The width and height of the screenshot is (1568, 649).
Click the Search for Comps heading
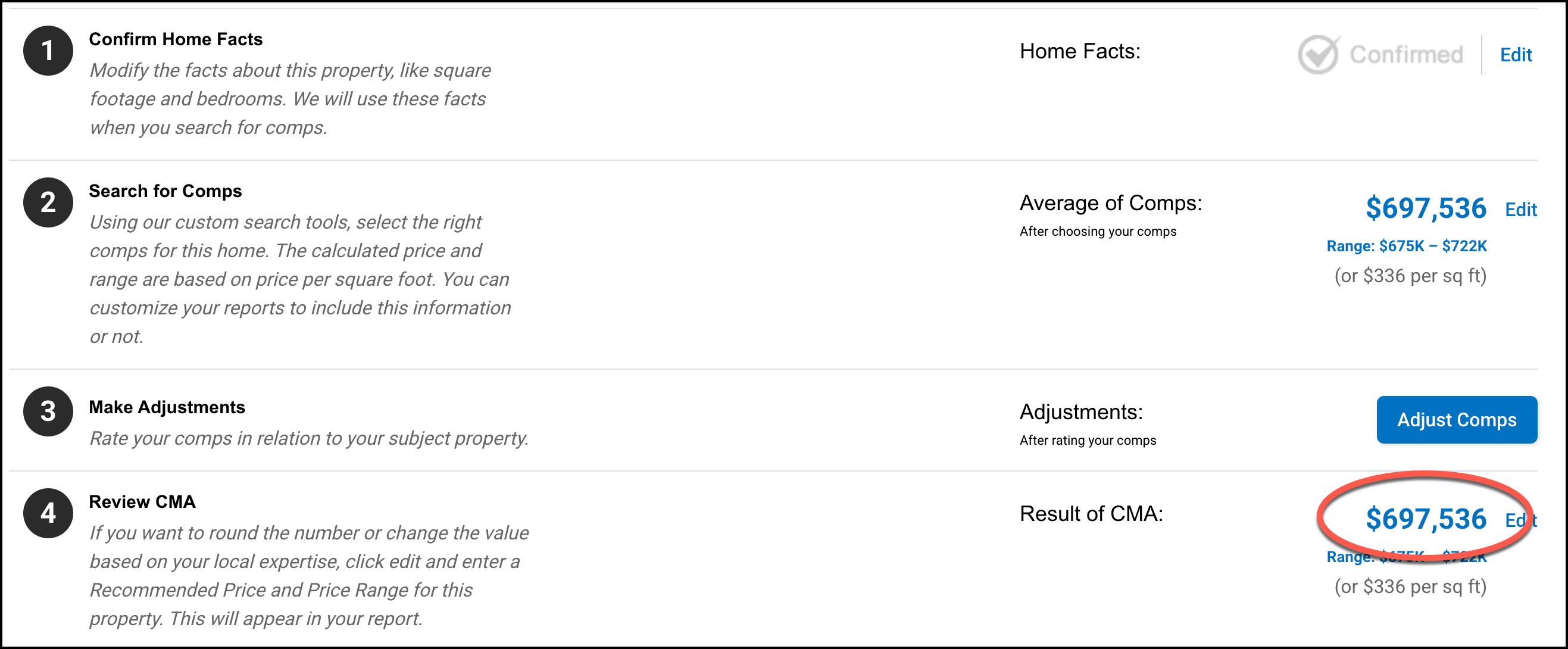pos(165,191)
